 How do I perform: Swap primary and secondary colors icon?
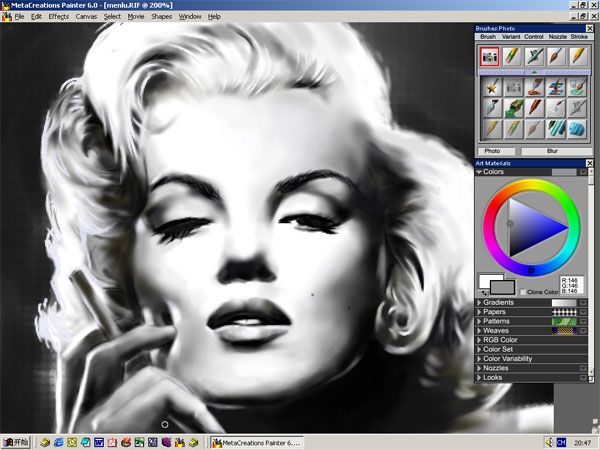click(485, 293)
